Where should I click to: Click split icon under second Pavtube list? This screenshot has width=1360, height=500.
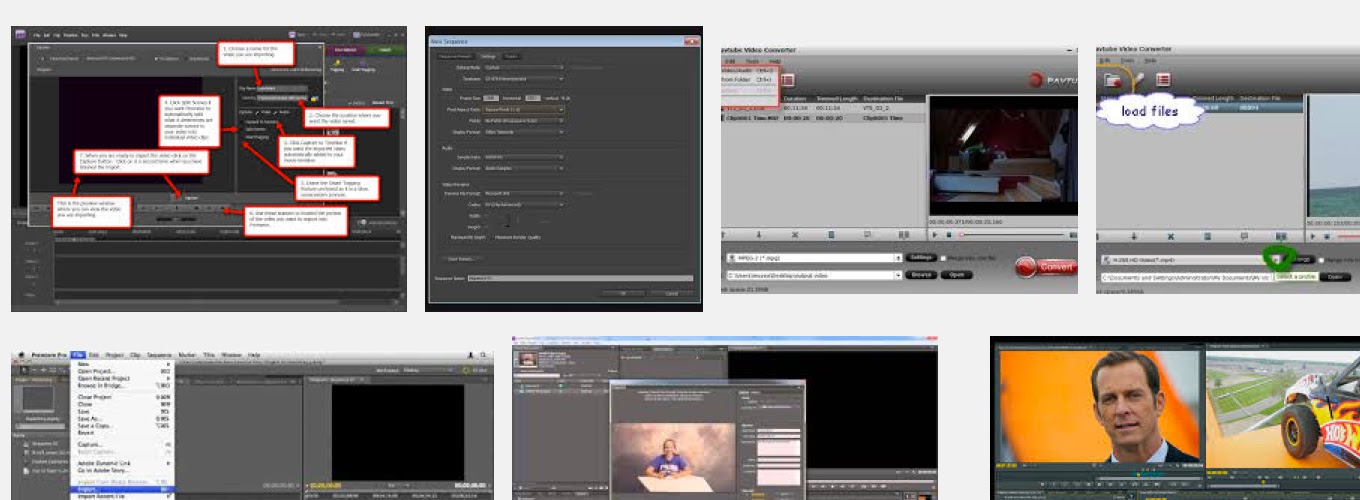point(1280,235)
